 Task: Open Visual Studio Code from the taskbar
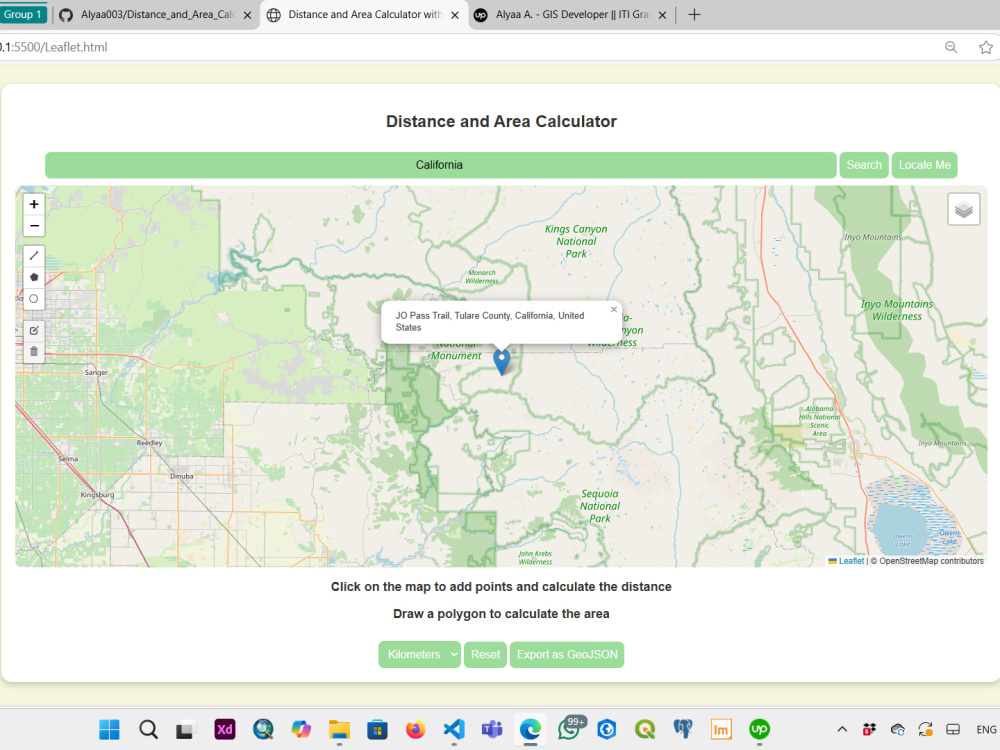pos(454,729)
